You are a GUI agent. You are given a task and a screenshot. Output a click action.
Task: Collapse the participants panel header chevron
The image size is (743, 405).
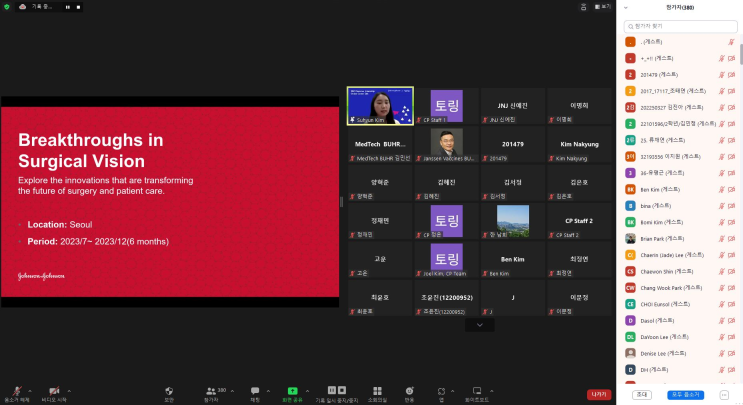(625, 8)
